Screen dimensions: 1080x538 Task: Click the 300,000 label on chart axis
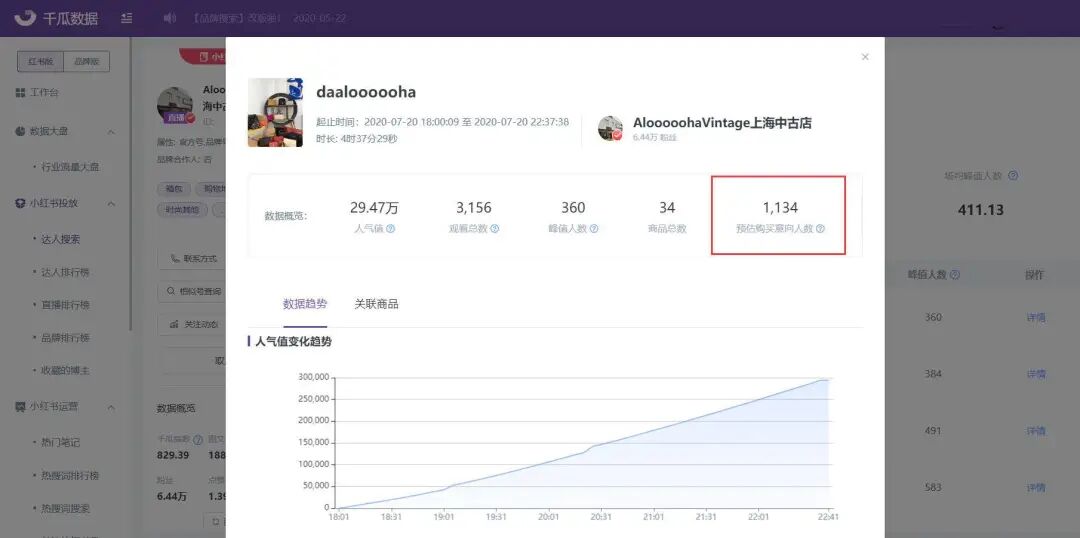pos(313,377)
